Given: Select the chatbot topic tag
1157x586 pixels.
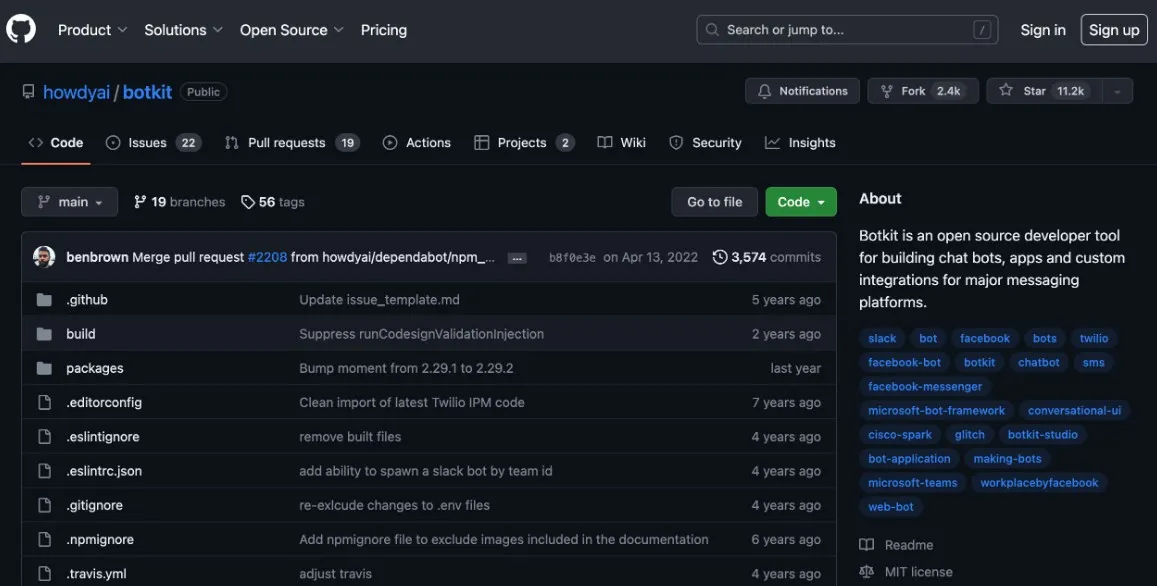Looking at the screenshot, I should pyautogui.click(x=1038, y=362).
